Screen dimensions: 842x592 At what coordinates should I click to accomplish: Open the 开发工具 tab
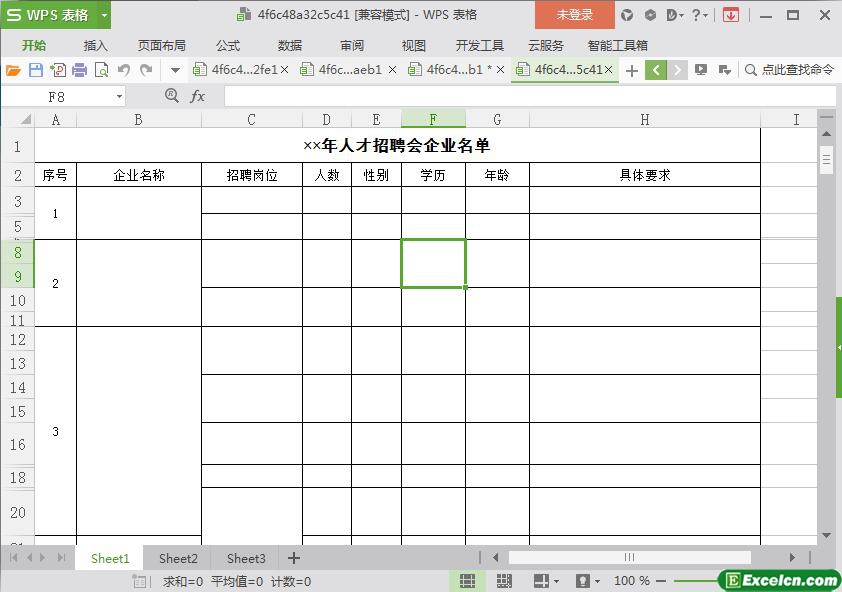tap(480, 46)
